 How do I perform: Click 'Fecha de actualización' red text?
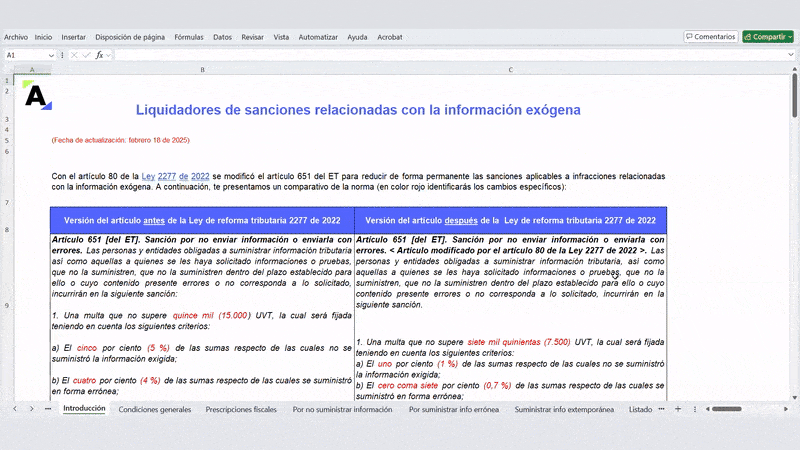pos(121,140)
